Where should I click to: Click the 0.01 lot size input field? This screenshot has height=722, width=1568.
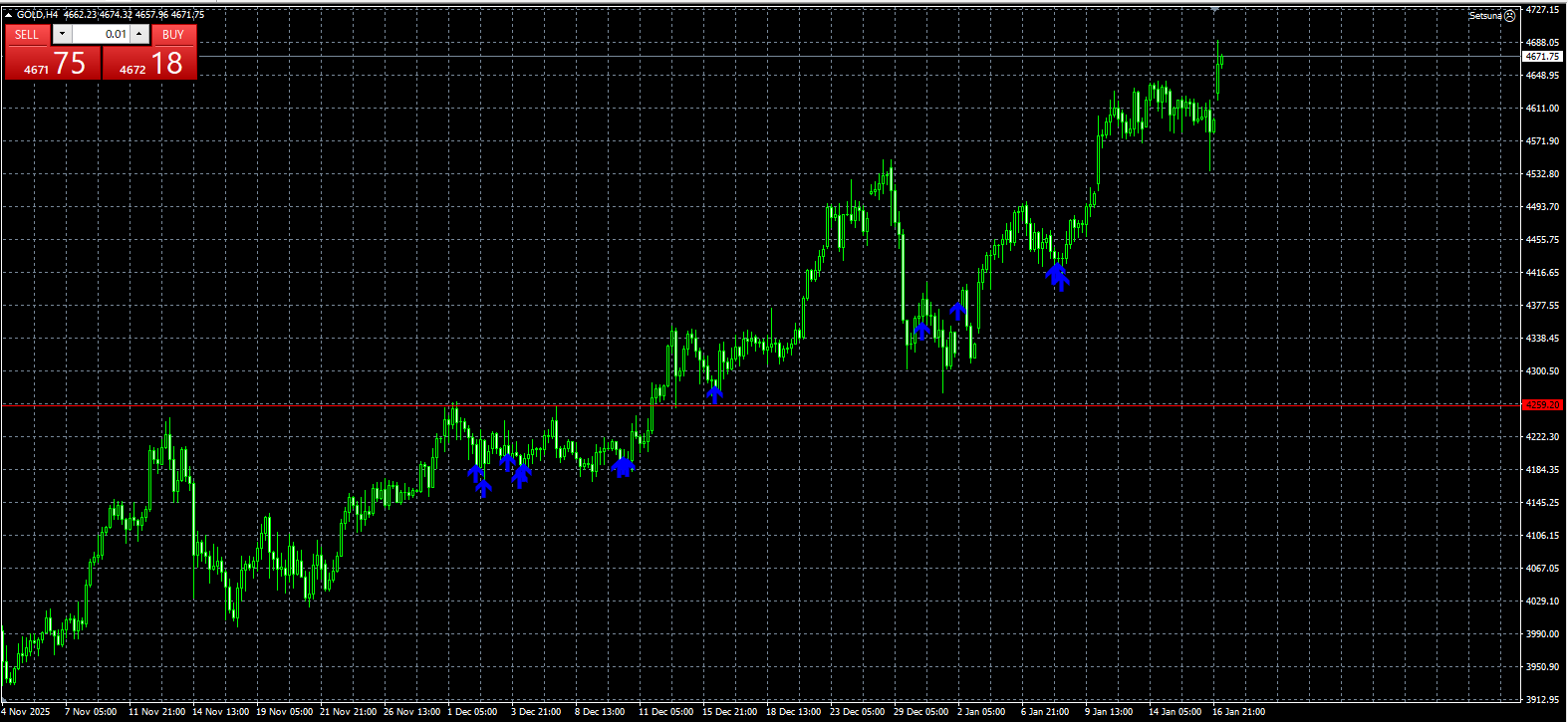[101, 34]
